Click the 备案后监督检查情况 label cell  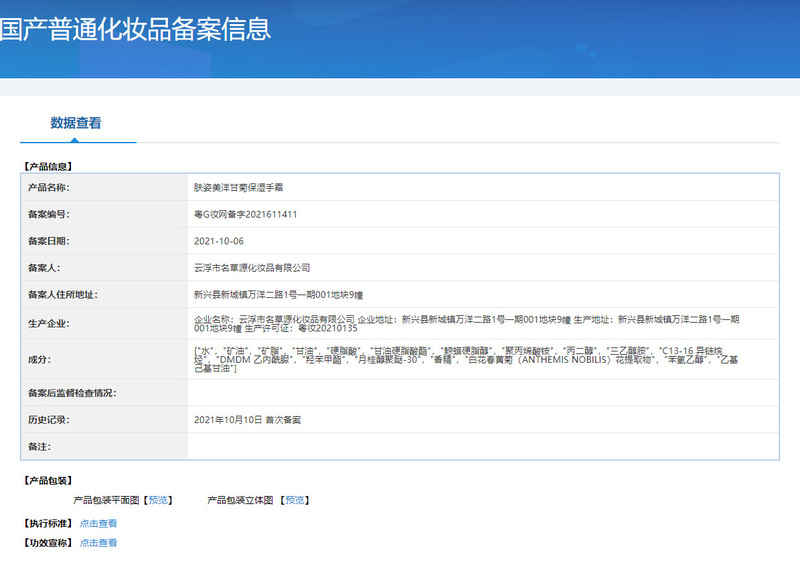tap(104, 393)
